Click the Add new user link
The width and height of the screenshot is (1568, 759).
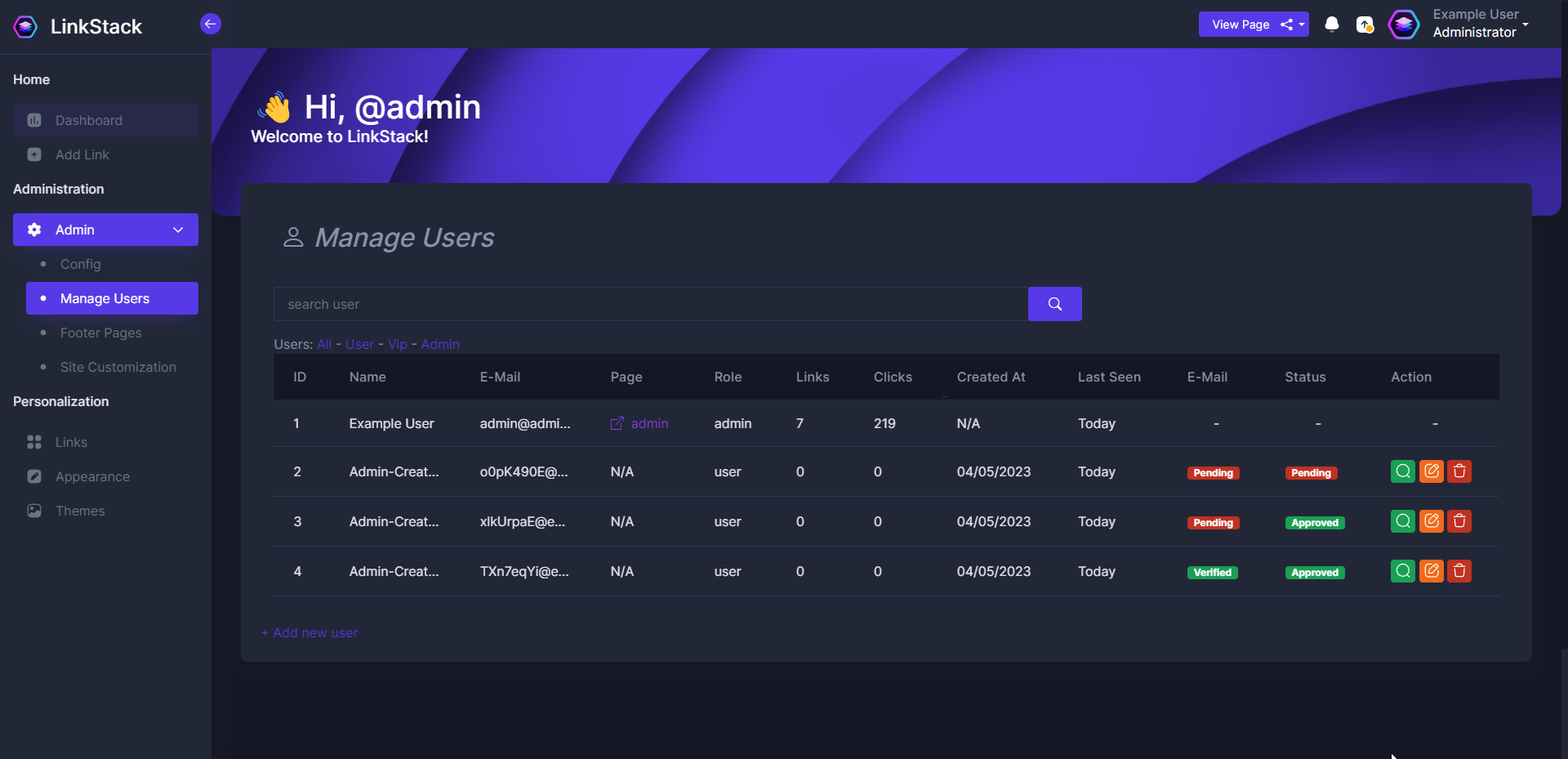[310, 632]
